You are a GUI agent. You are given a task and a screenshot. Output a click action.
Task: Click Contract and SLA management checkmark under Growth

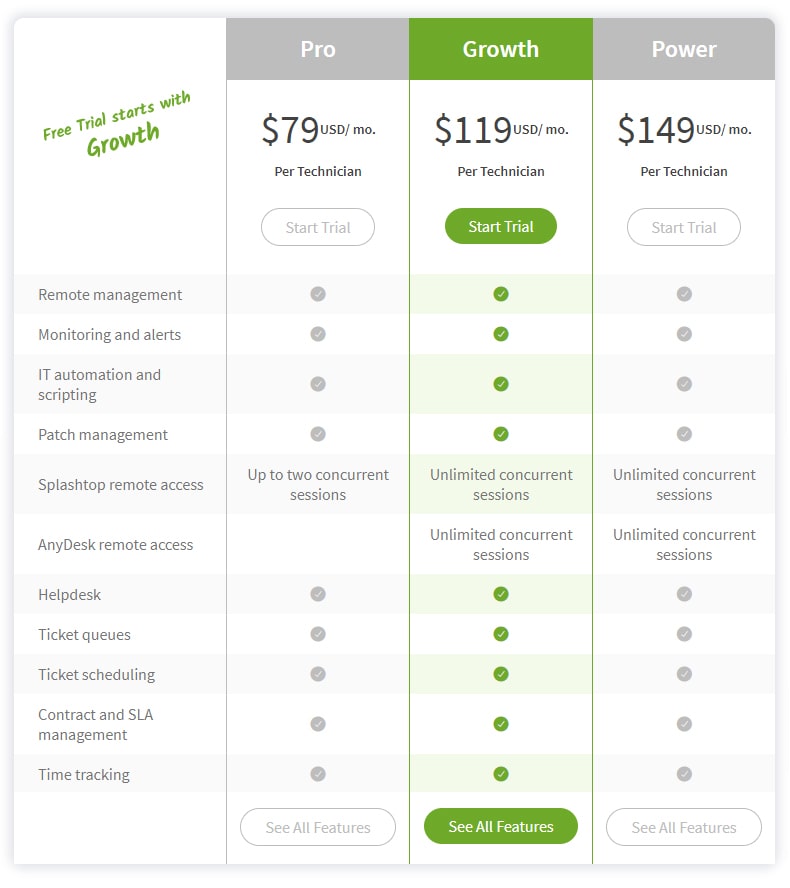[x=501, y=724]
